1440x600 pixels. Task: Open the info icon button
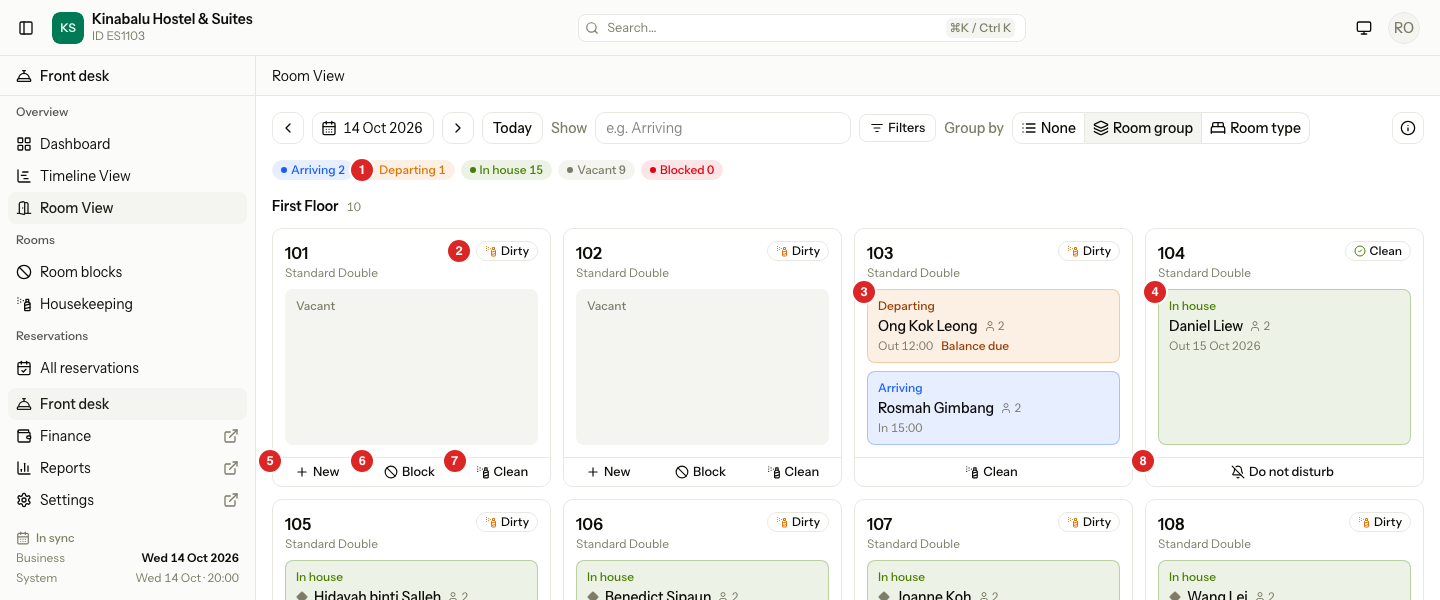coord(1408,128)
